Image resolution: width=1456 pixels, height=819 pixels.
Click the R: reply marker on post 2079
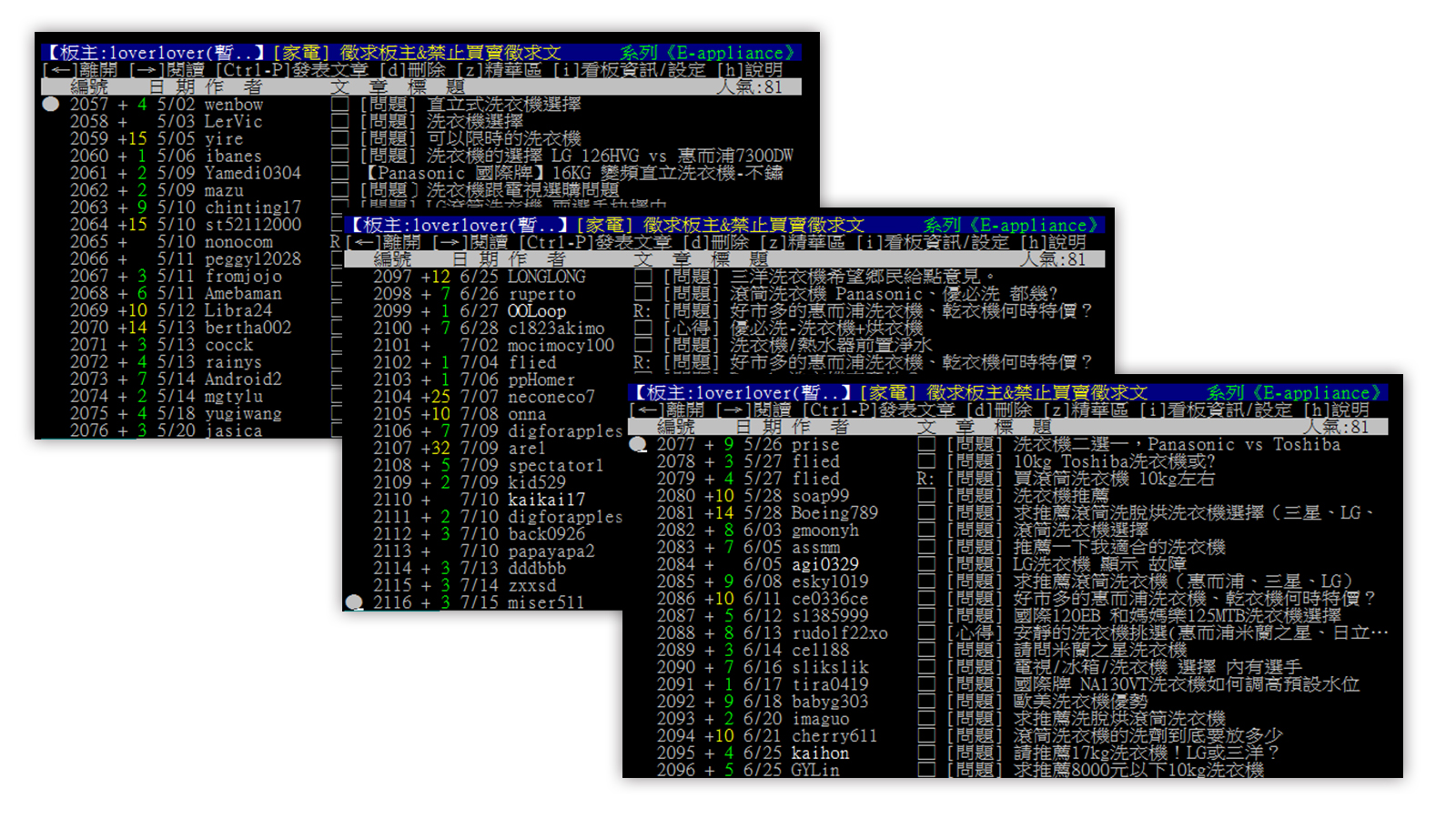[925, 479]
